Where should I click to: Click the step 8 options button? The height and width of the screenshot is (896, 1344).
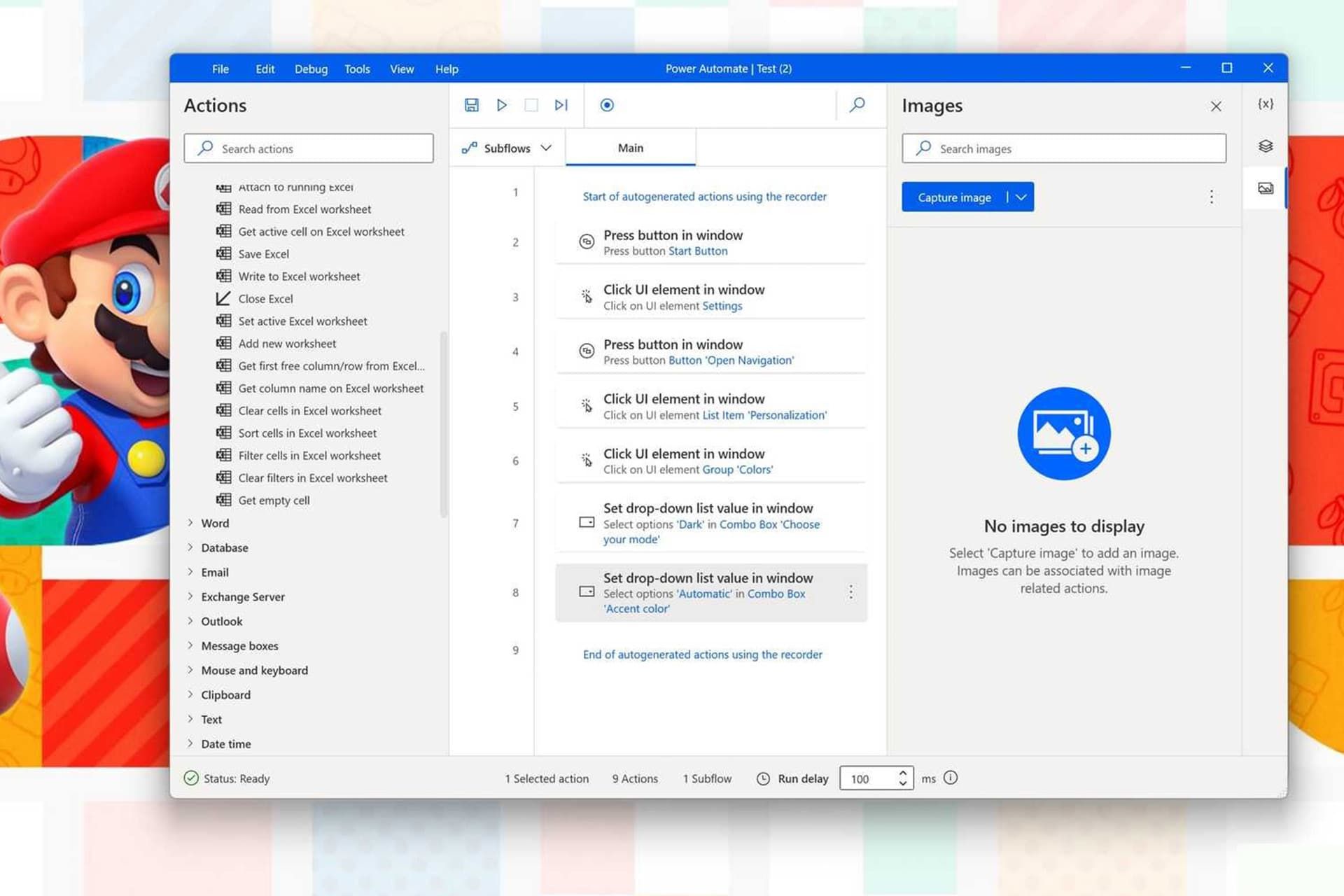pyautogui.click(x=850, y=591)
